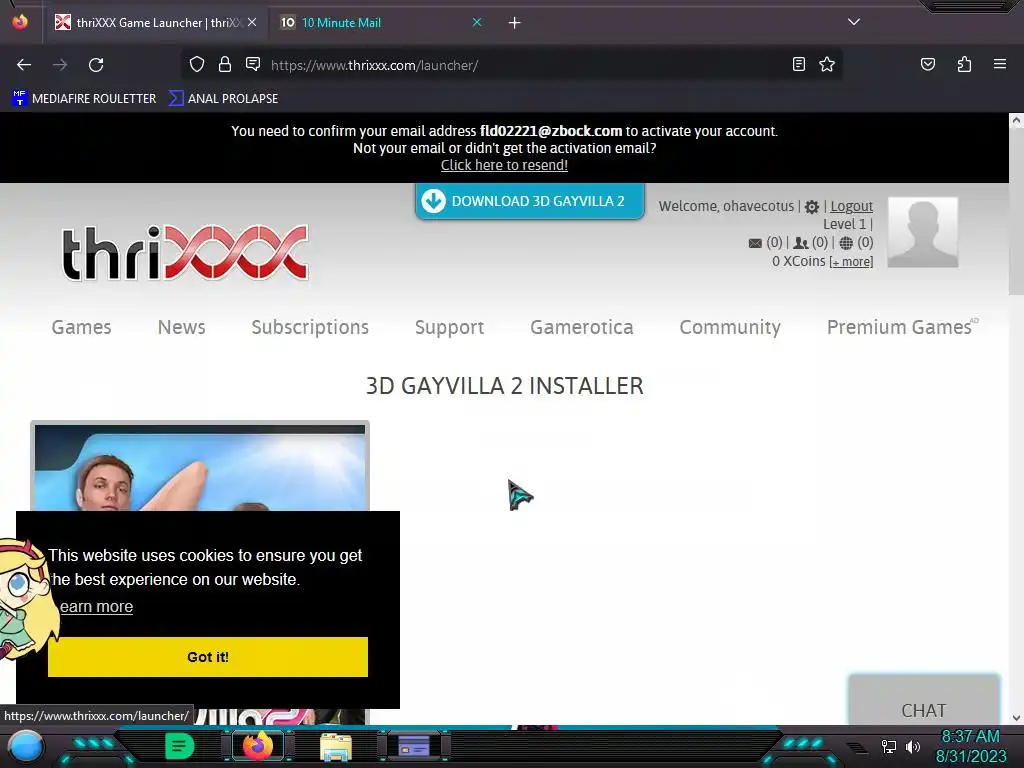Click the '+ more' XCoins link
The image size is (1024, 768).
851,262
